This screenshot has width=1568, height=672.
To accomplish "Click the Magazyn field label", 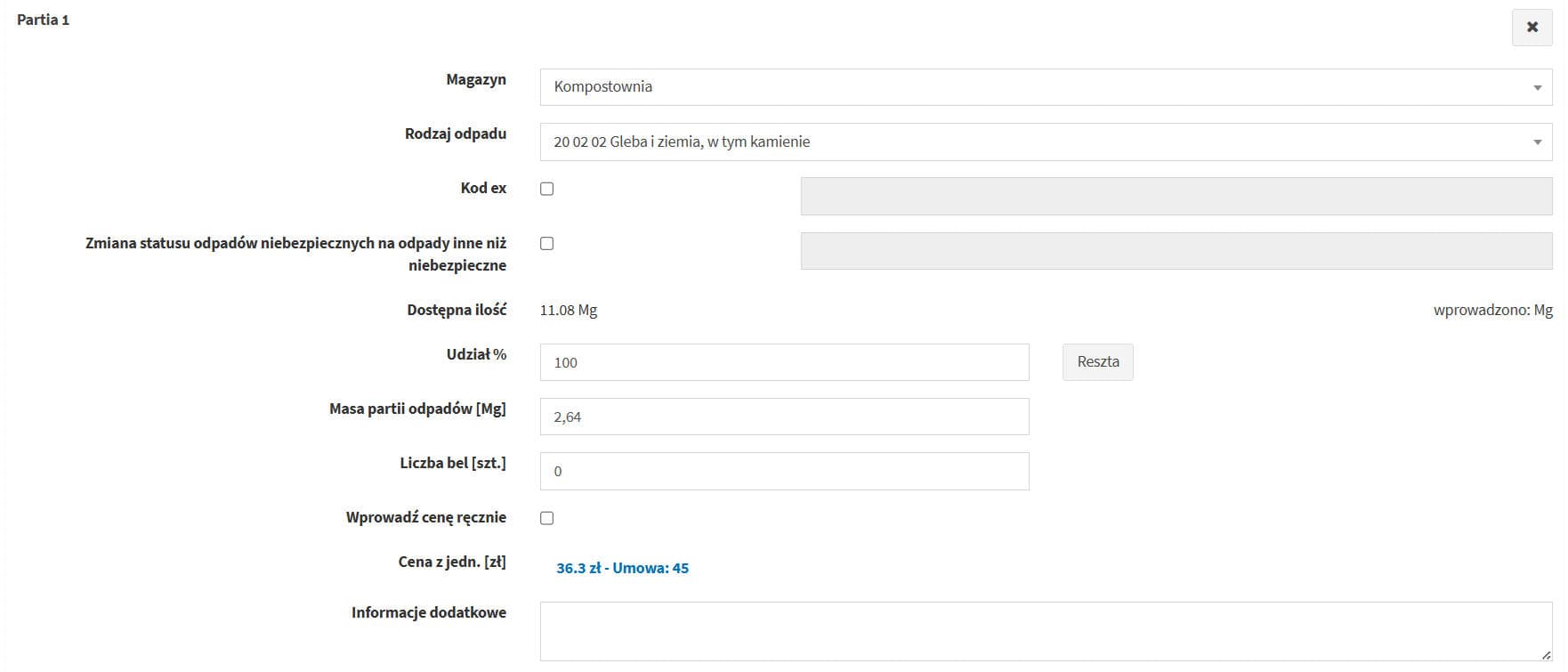I will click(x=476, y=80).
